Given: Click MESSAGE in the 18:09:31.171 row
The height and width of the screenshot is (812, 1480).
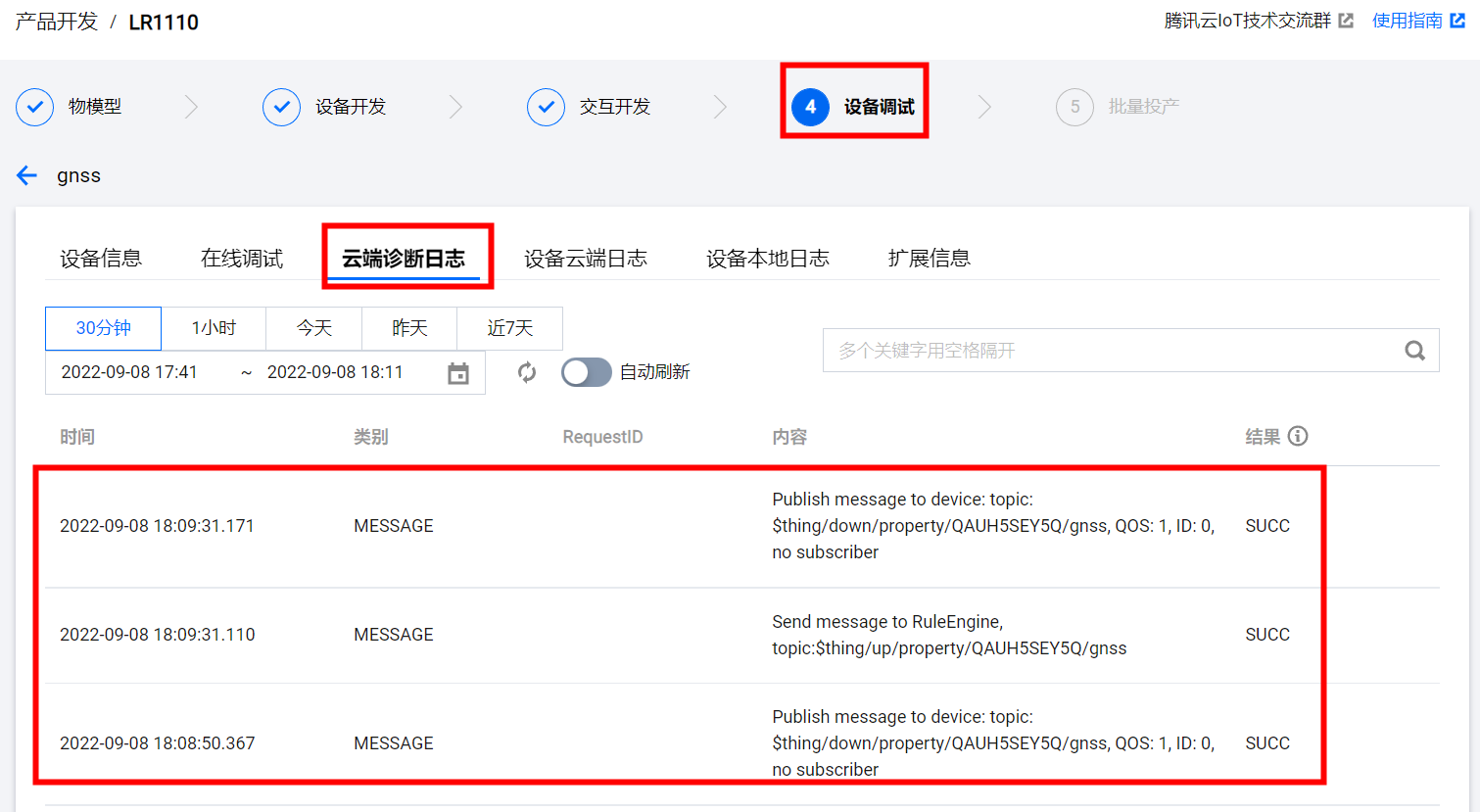Looking at the screenshot, I should tap(394, 526).
